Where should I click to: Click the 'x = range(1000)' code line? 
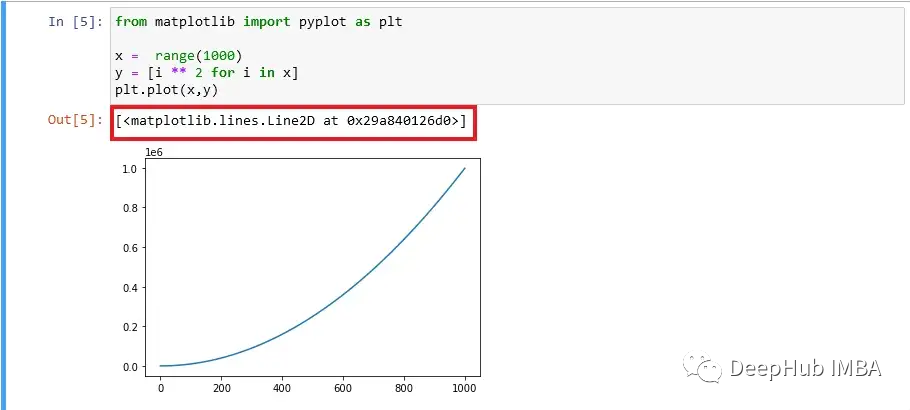coord(179,56)
